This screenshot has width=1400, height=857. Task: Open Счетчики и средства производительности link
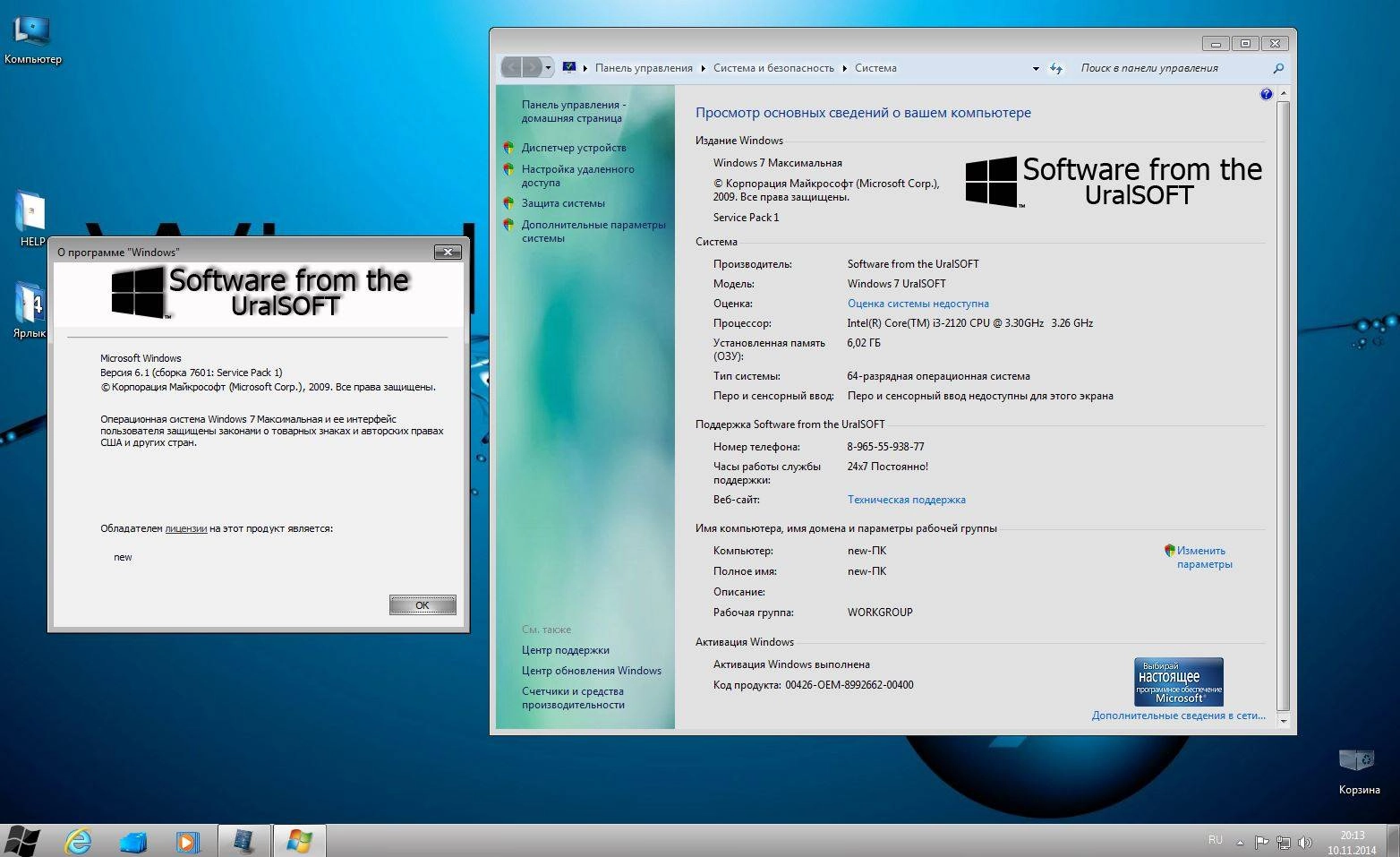click(x=573, y=698)
